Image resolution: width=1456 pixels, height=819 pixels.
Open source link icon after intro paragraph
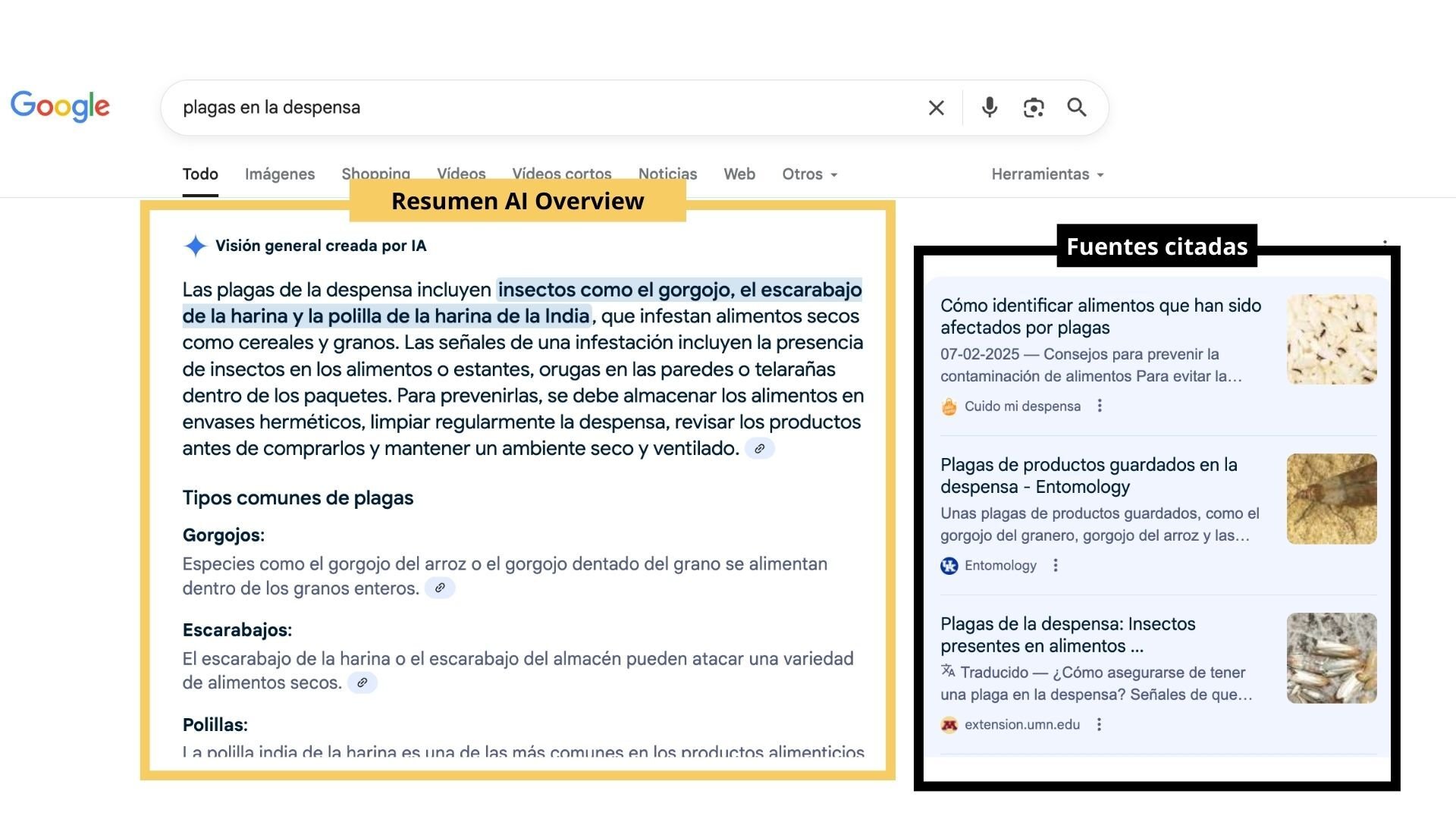760,449
